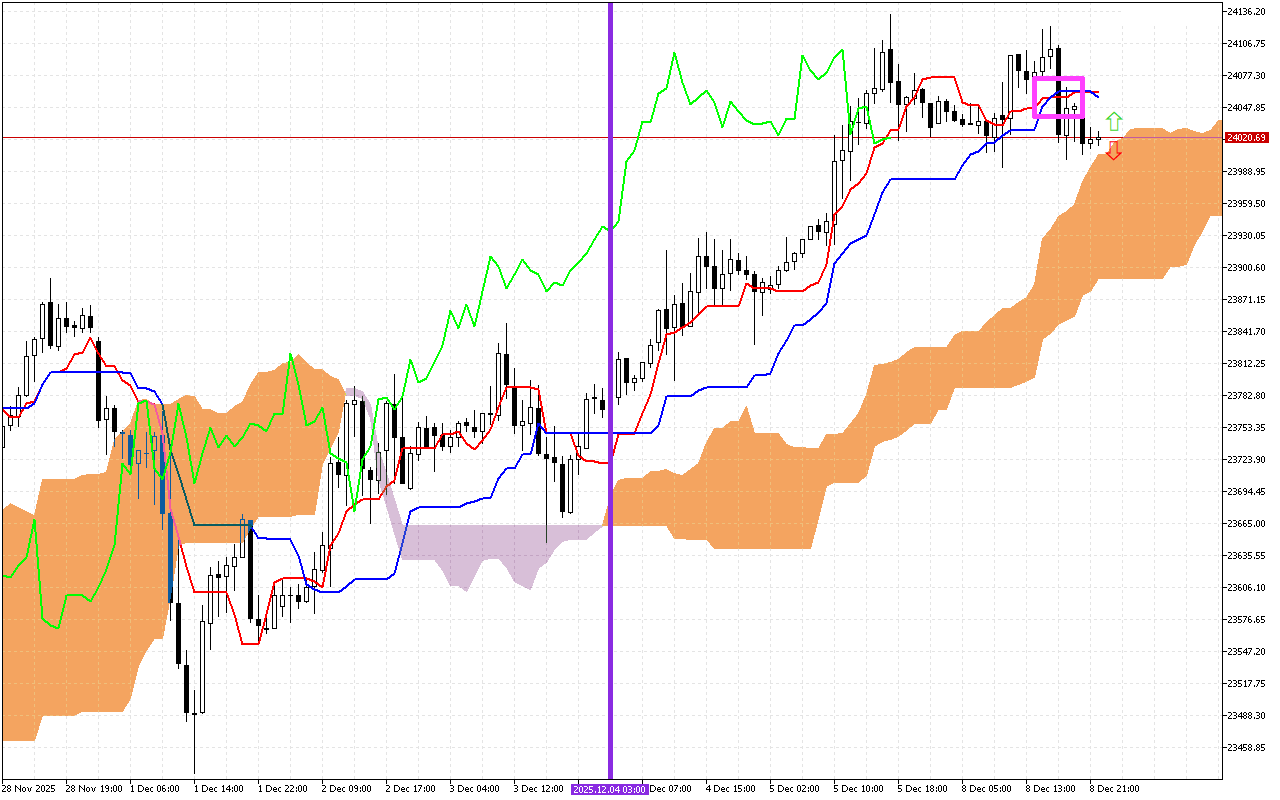Click the 23900.60 price axis label
The width and height of the screenshot is (1280, 800).
[1247, 268]
